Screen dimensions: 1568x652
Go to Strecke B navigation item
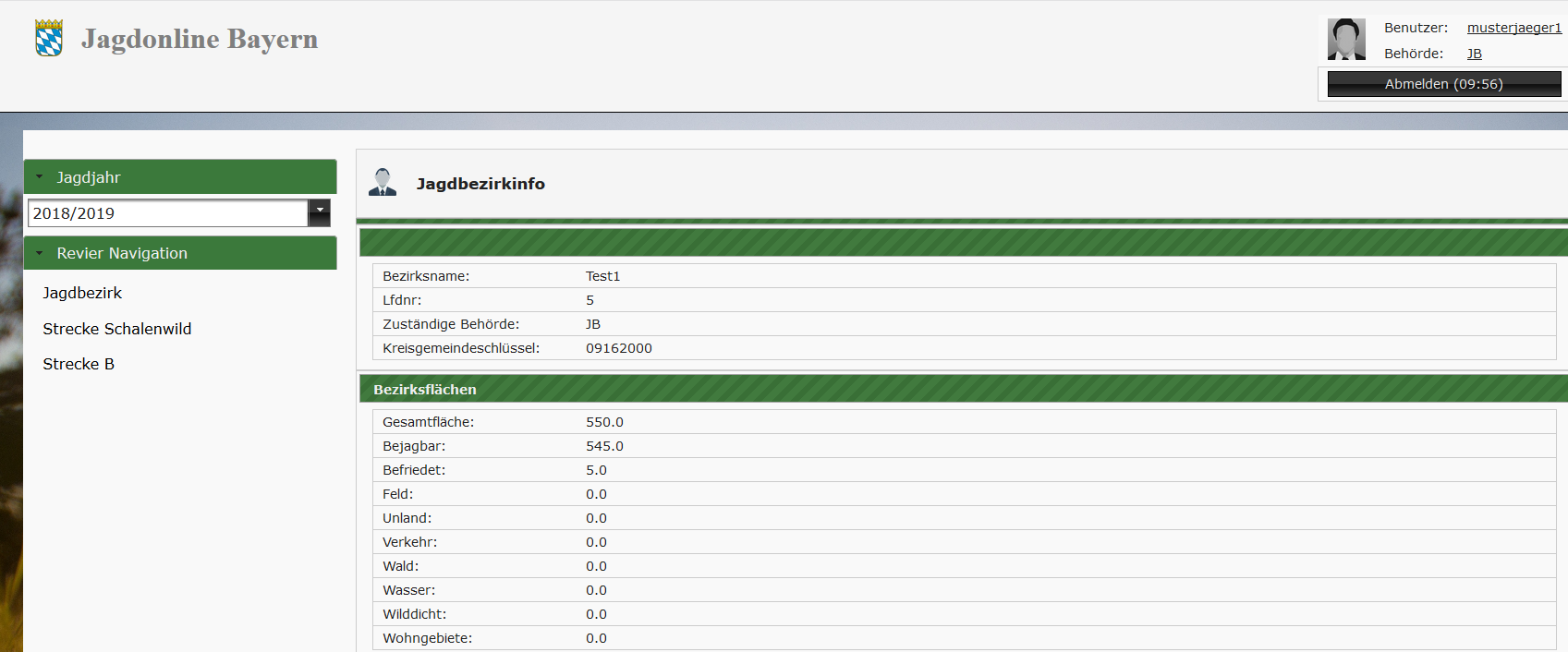tap(79, 364)
